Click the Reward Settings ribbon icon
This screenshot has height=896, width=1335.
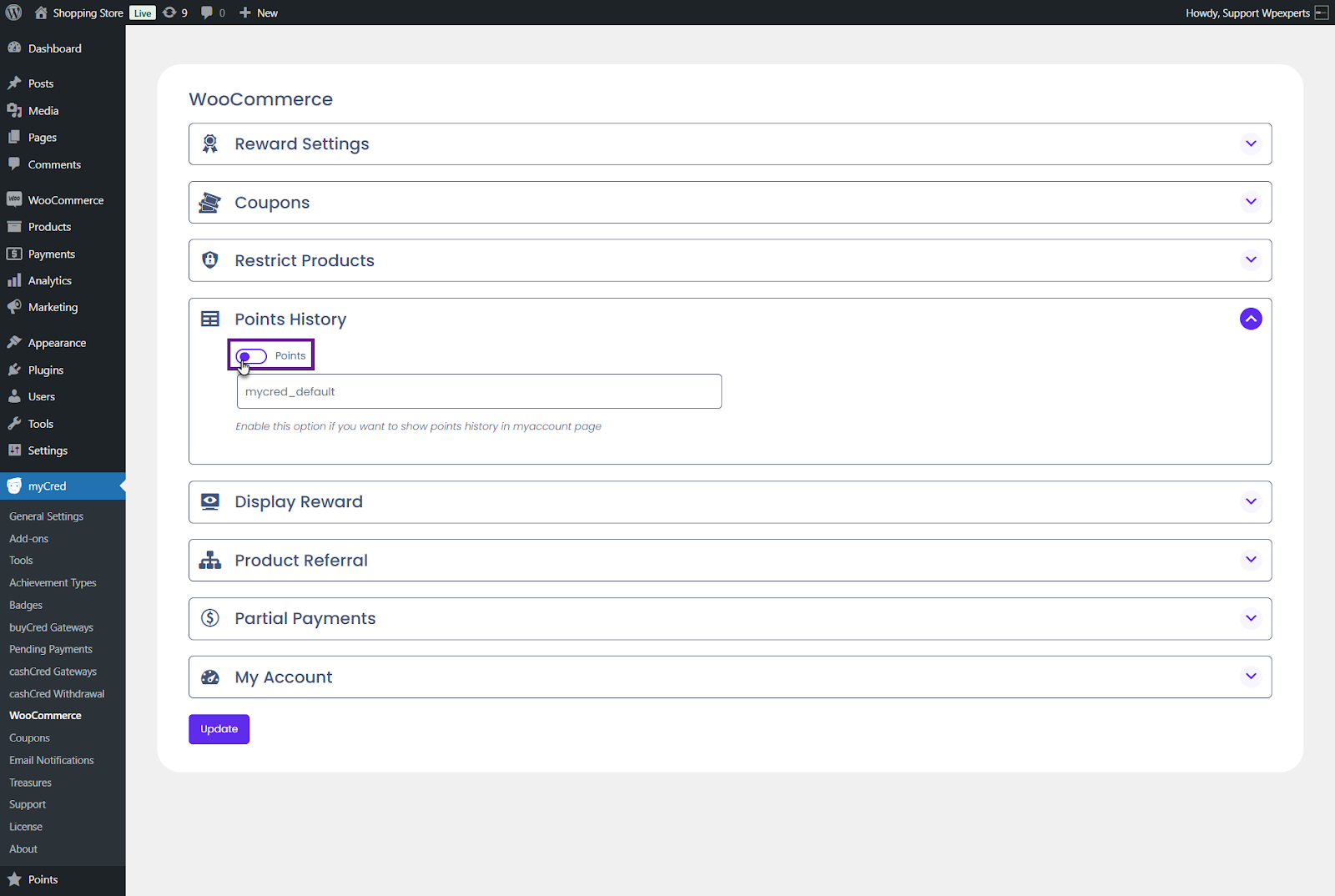pos(210,144)
